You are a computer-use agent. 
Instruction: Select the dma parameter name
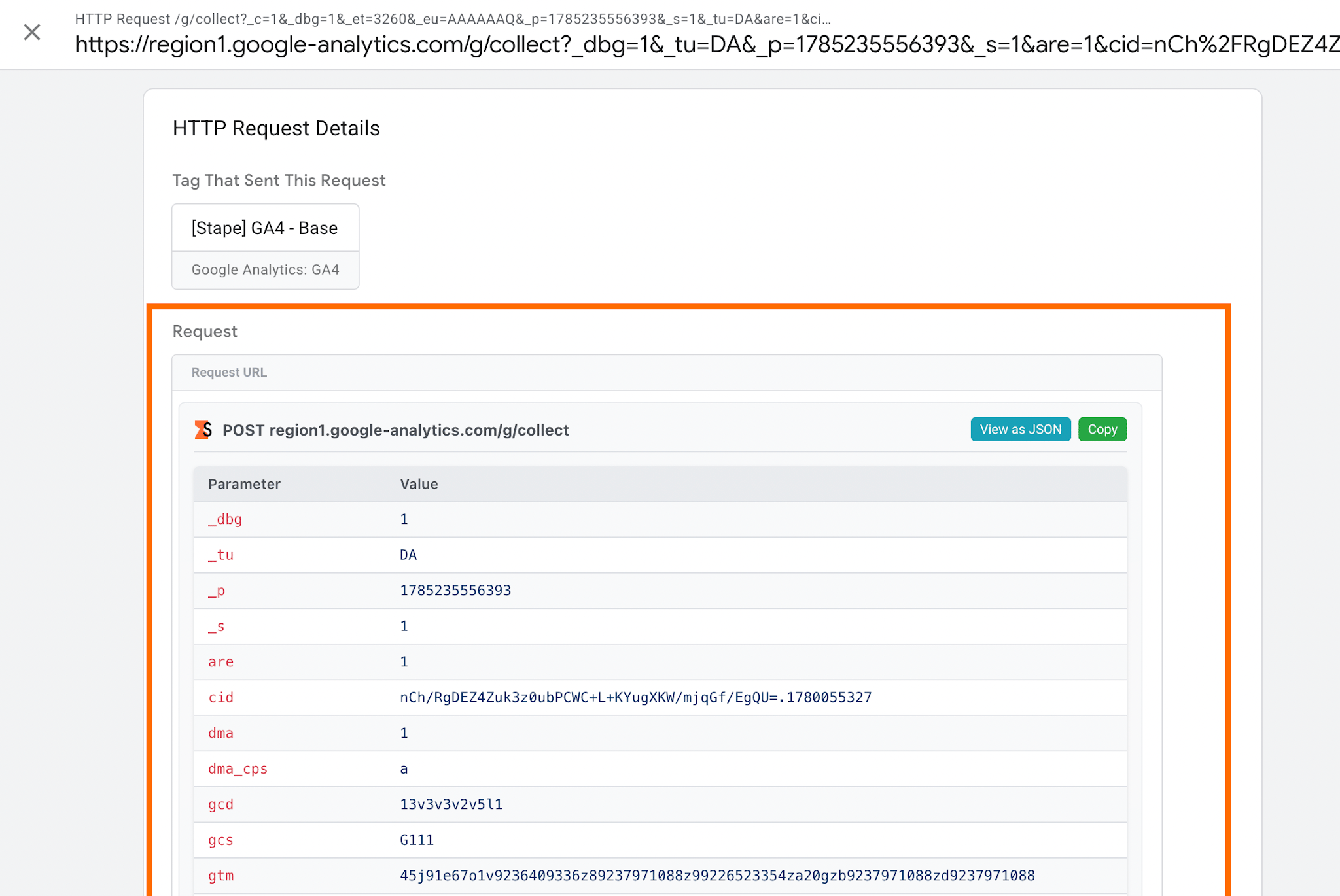[x=220, y=733]
